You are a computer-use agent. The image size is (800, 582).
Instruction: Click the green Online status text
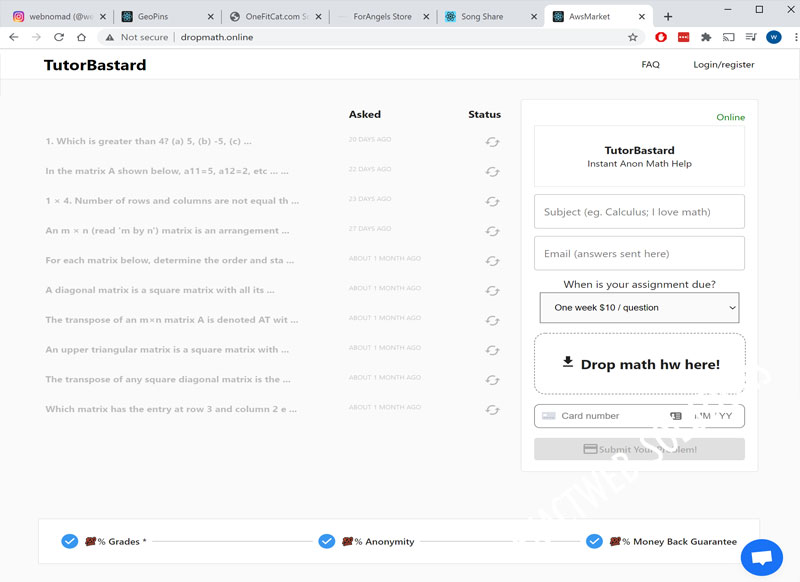point(731,117)
